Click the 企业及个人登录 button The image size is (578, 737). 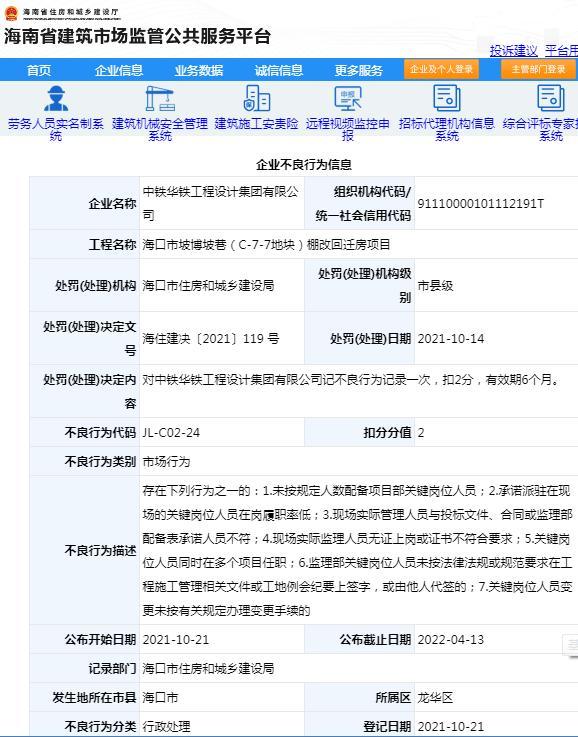[x=441, y=70]
